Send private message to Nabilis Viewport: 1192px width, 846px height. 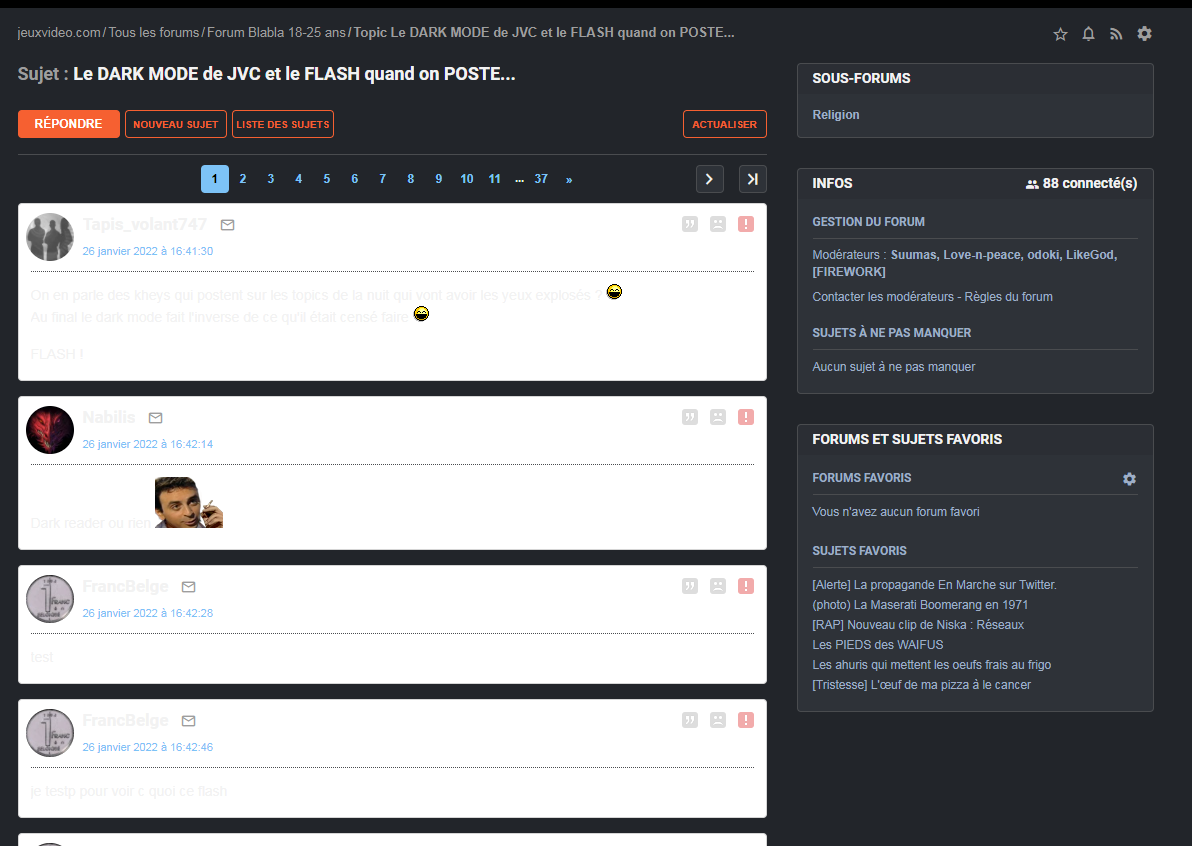click(156, 418)
